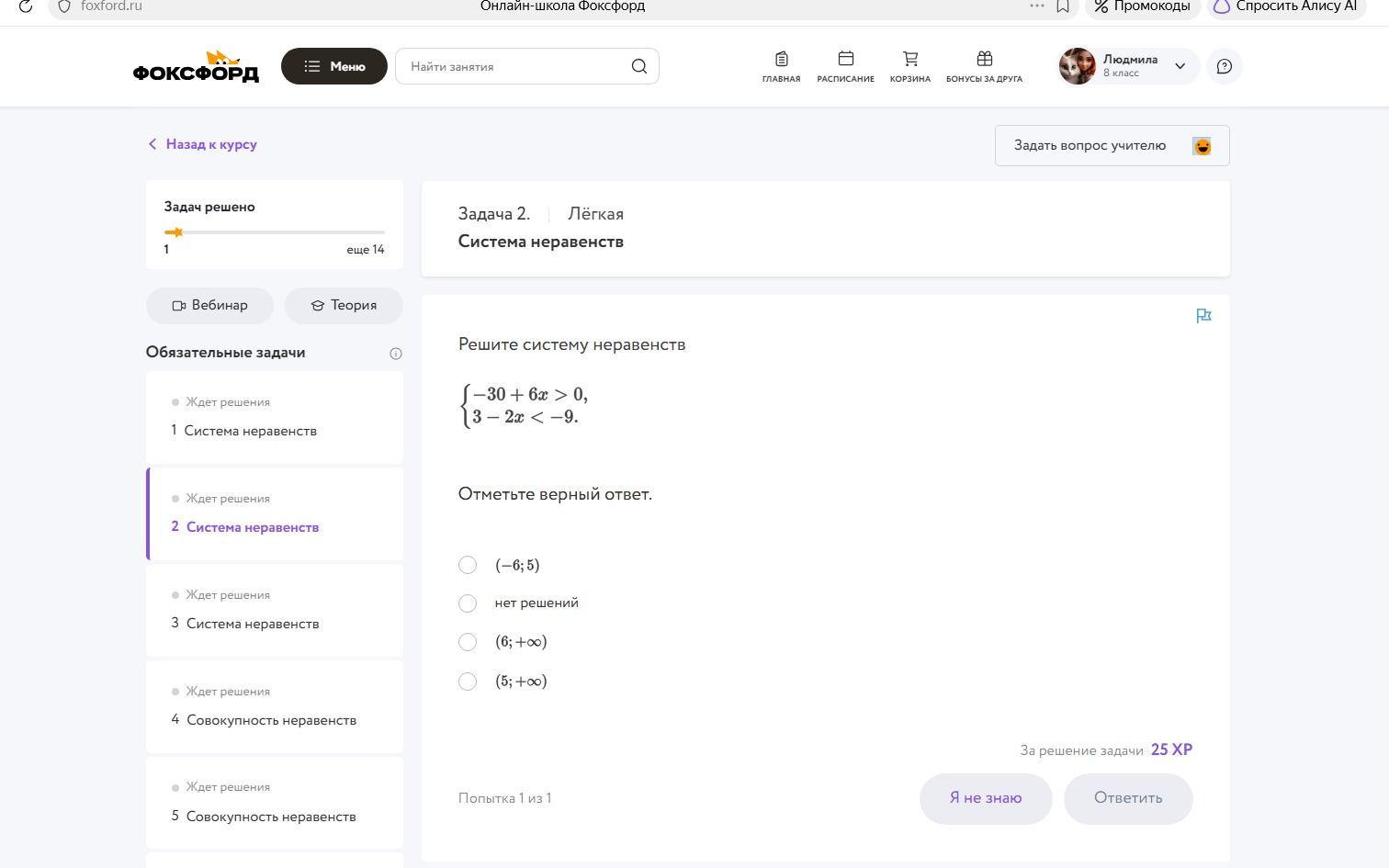Open the Вебинар tab

click(209, 305)
